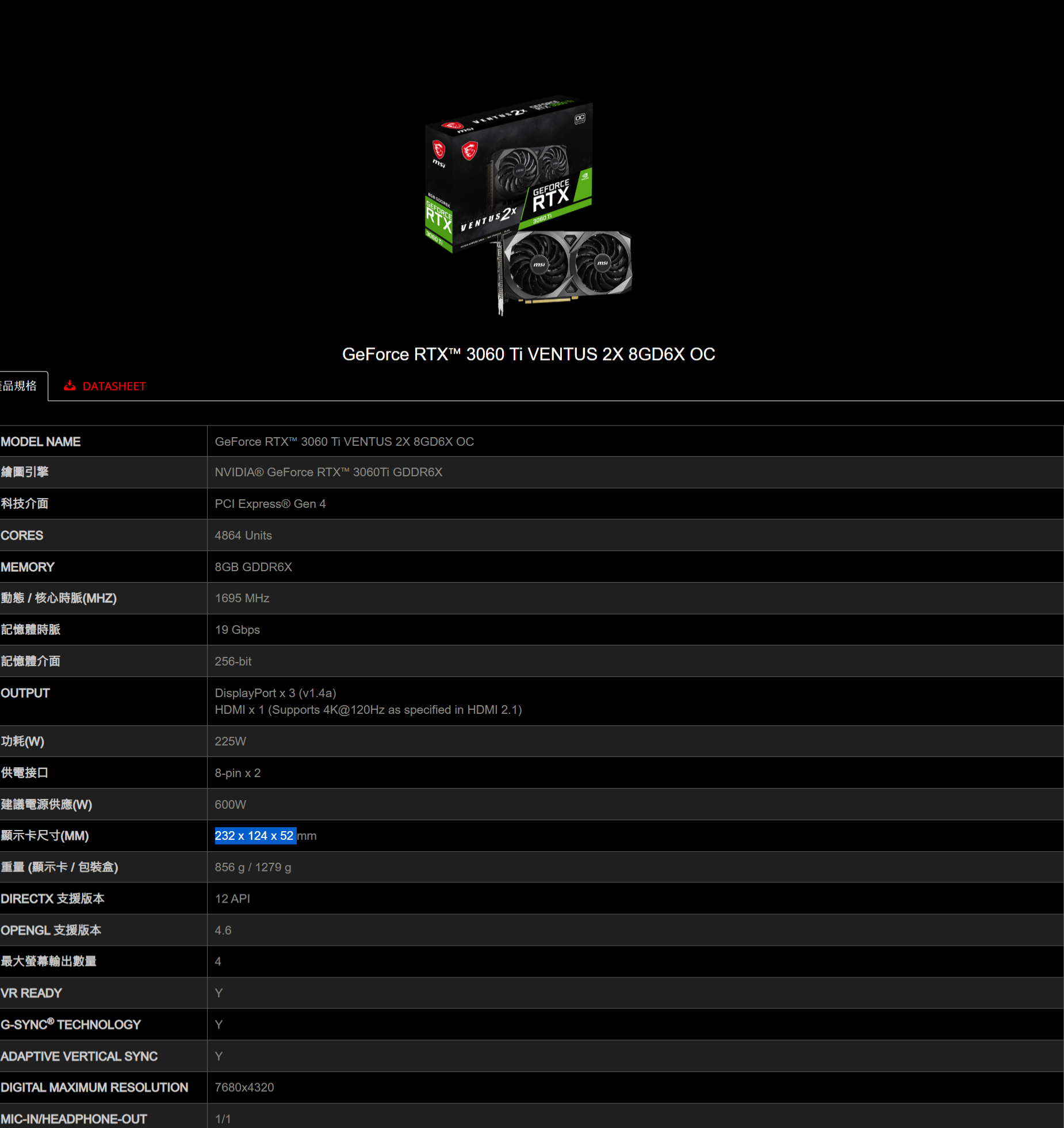This screenshot has width=1064, height=1128.
Task: Click the 重量 (顯示卡 / 包裝盒) label
Action: (59, 867)
